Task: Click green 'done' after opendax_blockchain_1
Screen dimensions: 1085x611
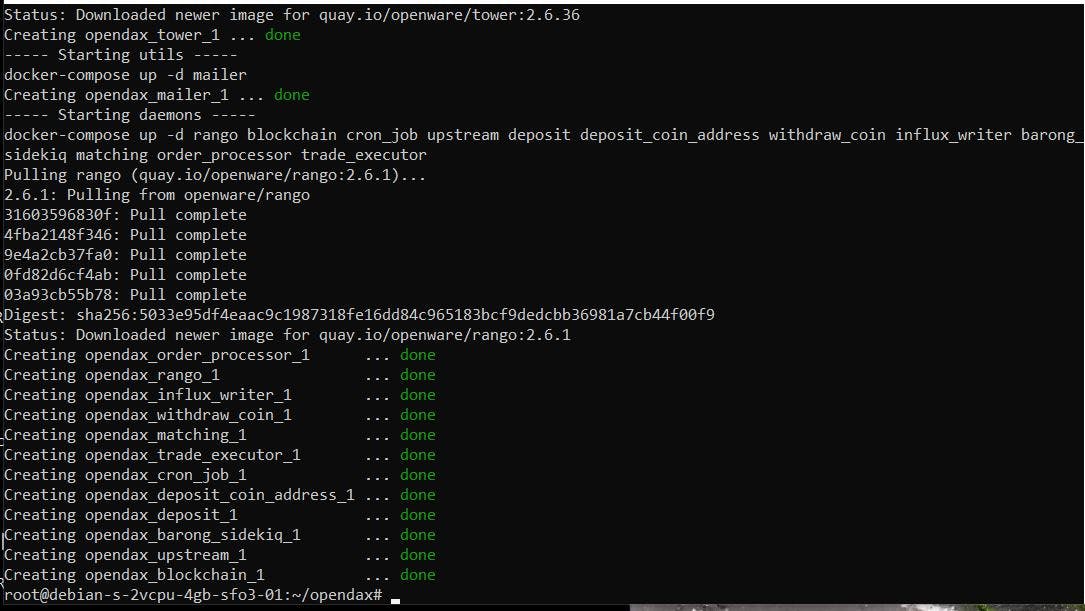Action: (x=418, y=575)
